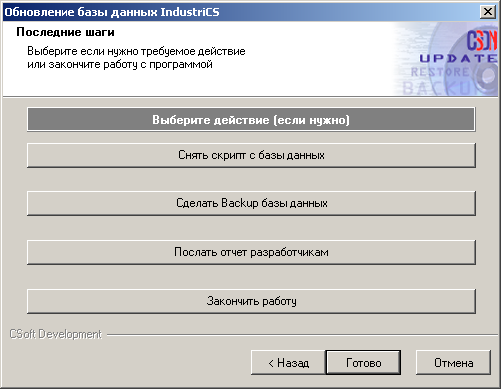Image resolution: width=501 pixels, height=389 pixels.
Task: Click the Последние шаги heading
Action: tap(65, 32)
